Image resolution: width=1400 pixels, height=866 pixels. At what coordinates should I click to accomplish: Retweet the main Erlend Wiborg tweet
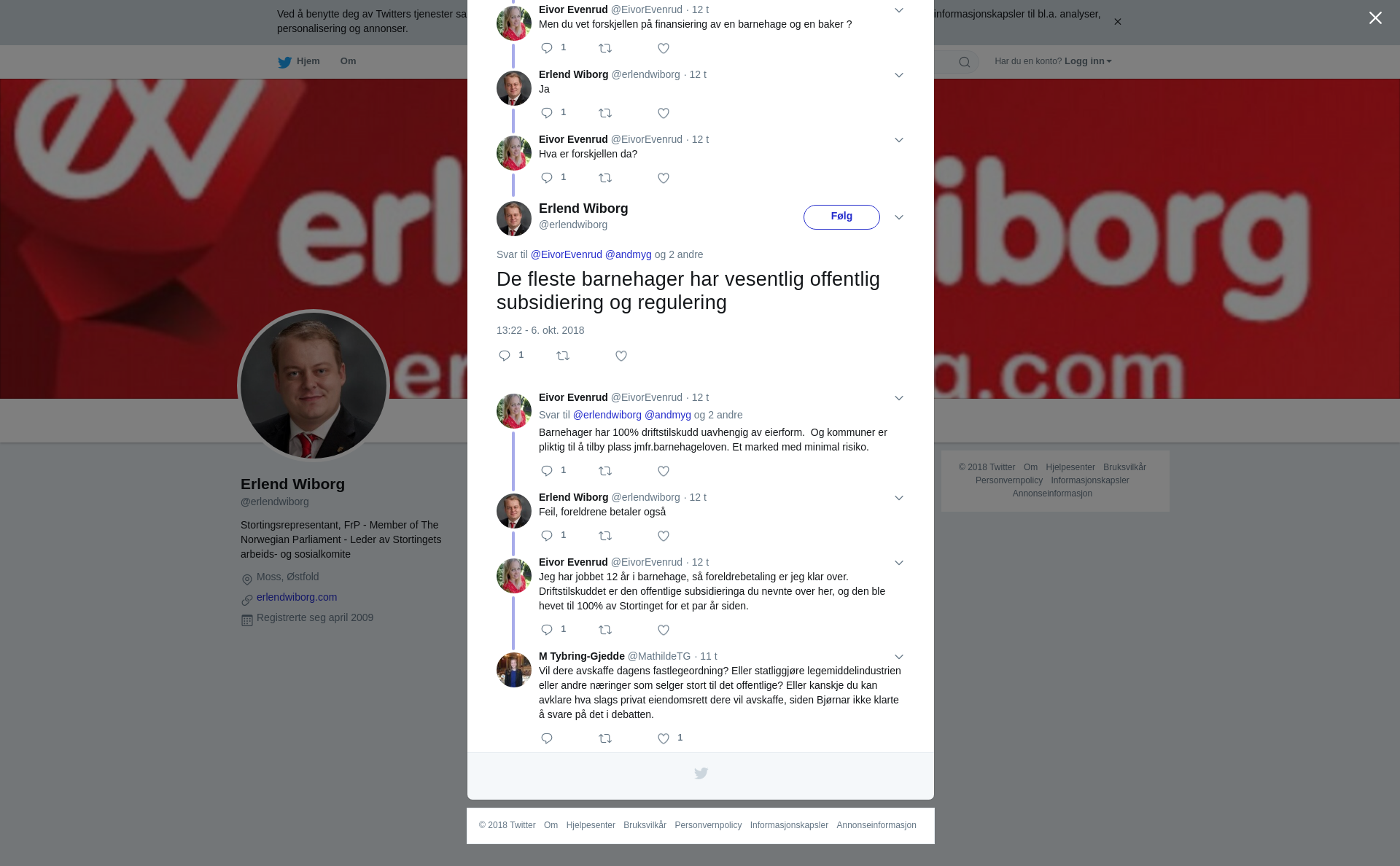point(563,356)
